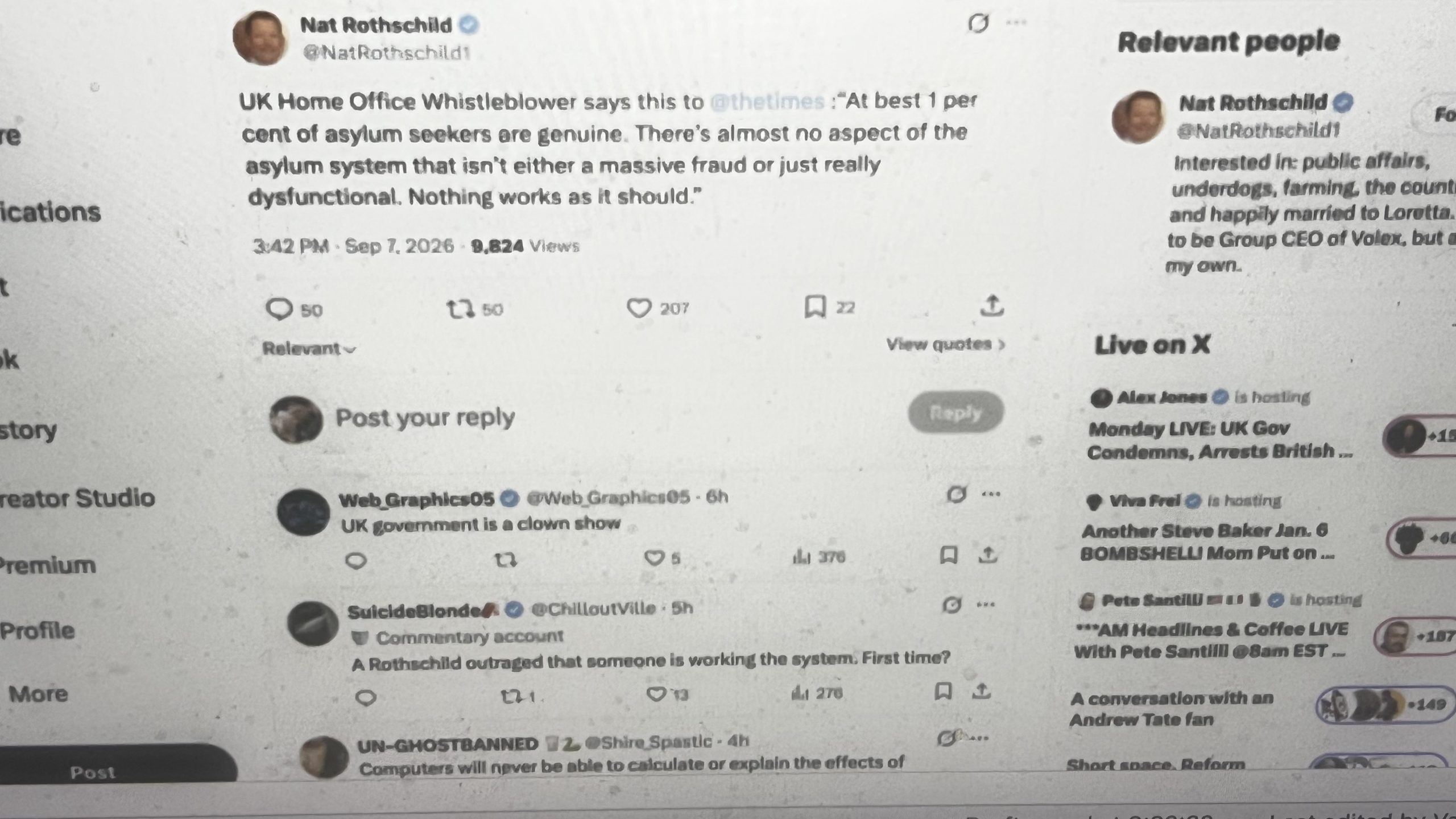
Task: Open the three-dot menu on the main post
Action: click(1016, 23)
